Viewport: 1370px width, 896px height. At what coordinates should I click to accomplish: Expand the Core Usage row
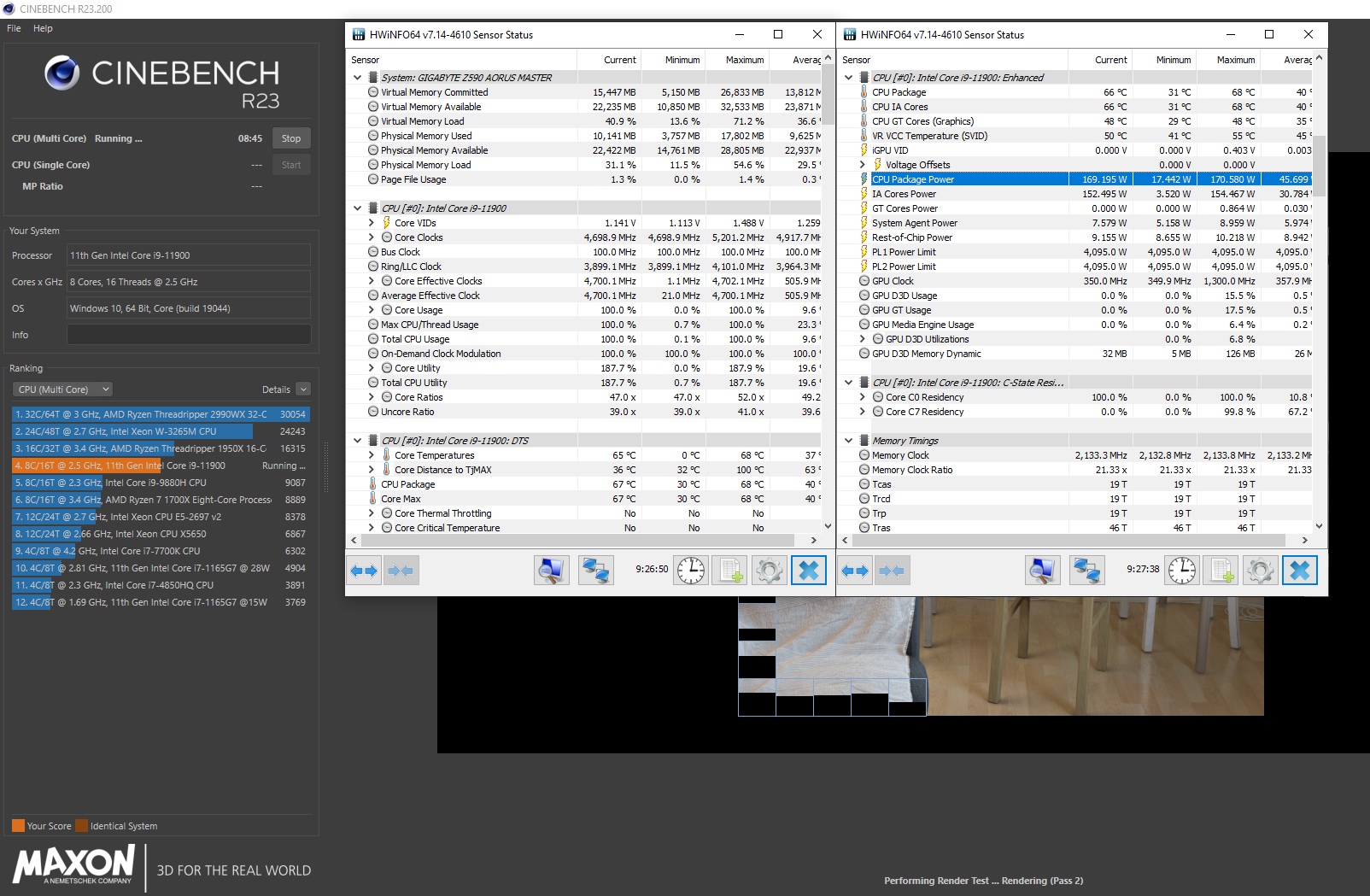(372, 310)
